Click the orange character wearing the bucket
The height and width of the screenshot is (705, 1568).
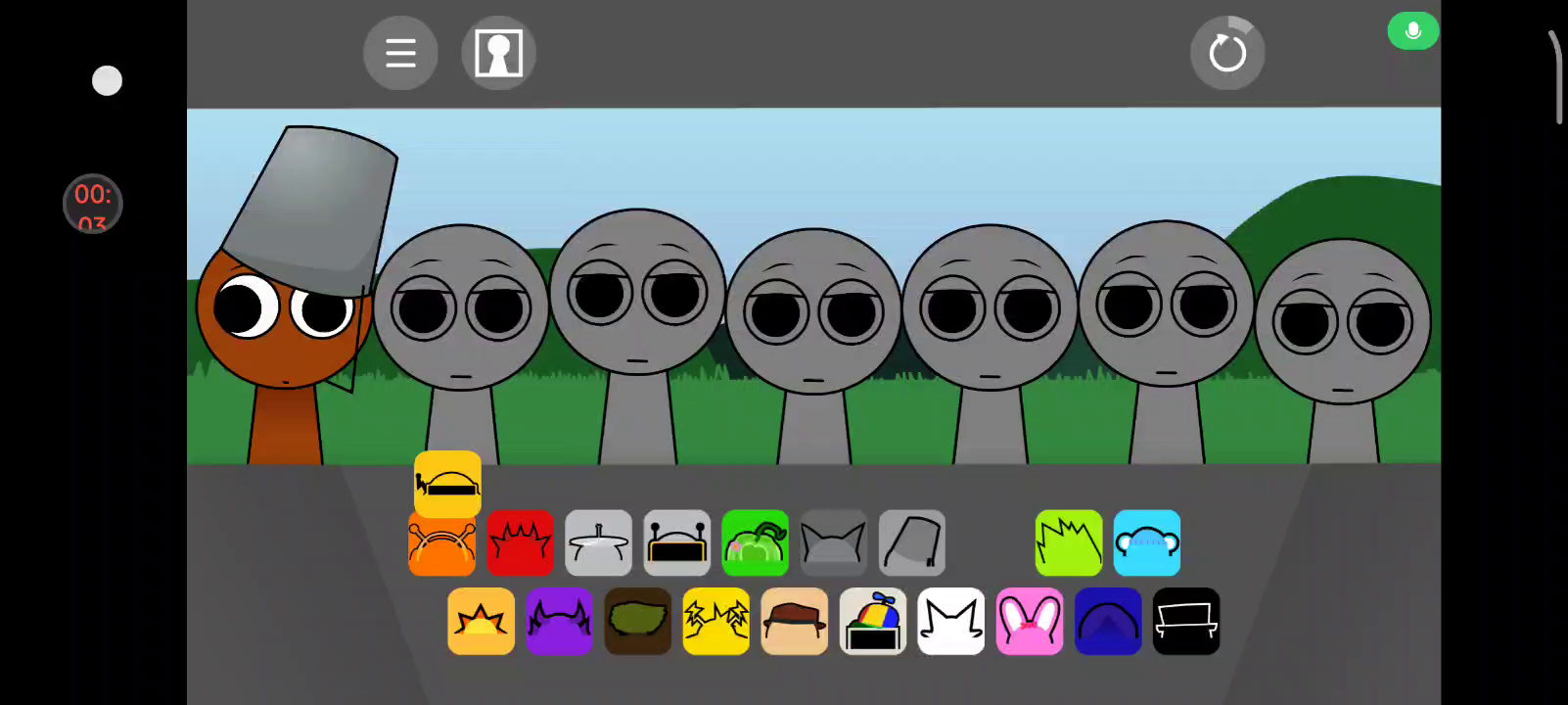pos(284,313)
